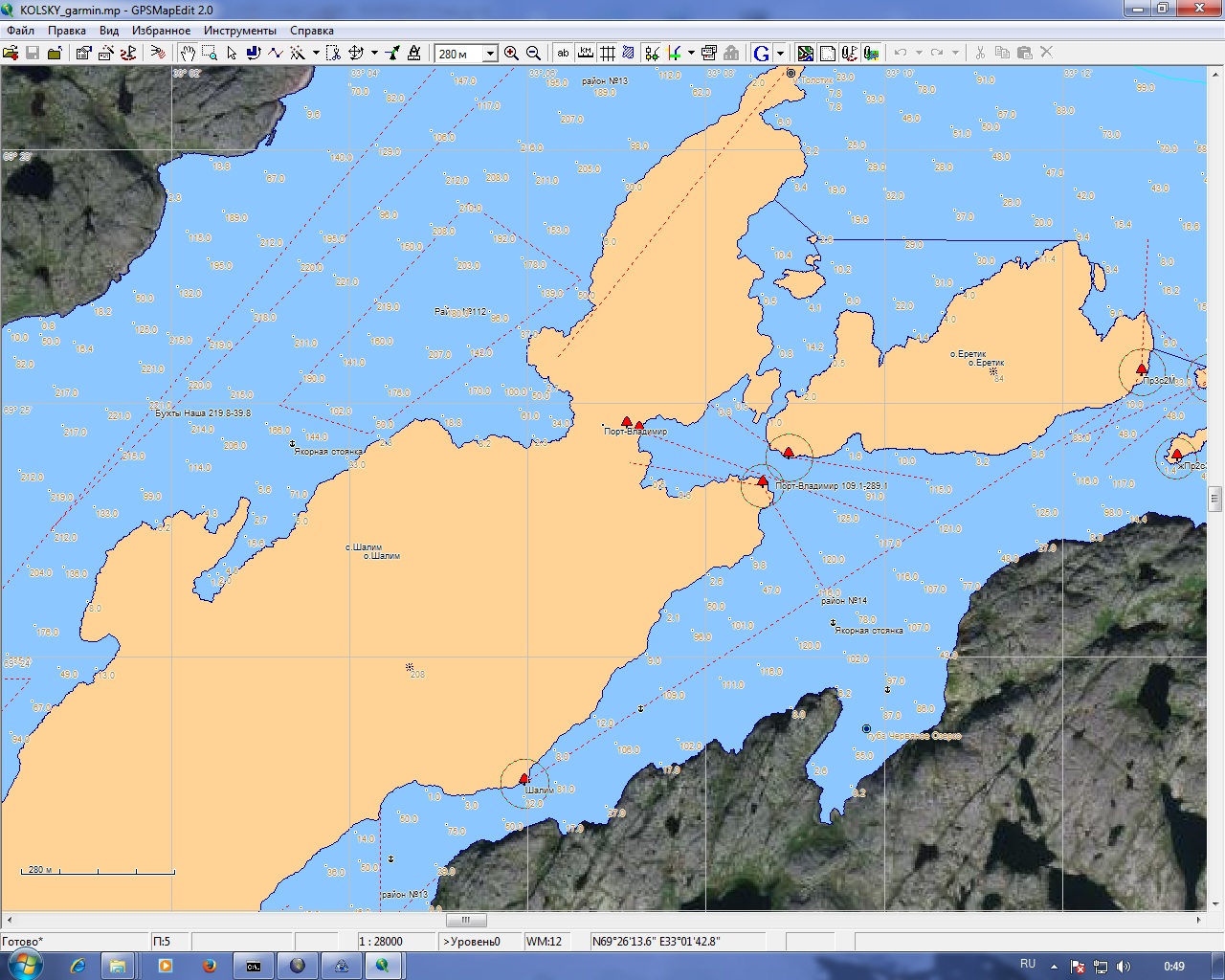
Task: Toggle the grid lines display button
Action: 607,54
